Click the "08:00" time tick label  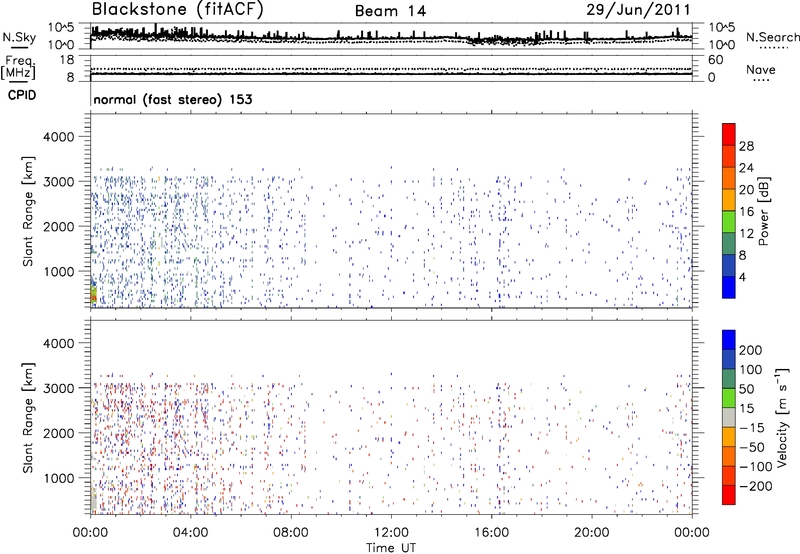[291, 533]
